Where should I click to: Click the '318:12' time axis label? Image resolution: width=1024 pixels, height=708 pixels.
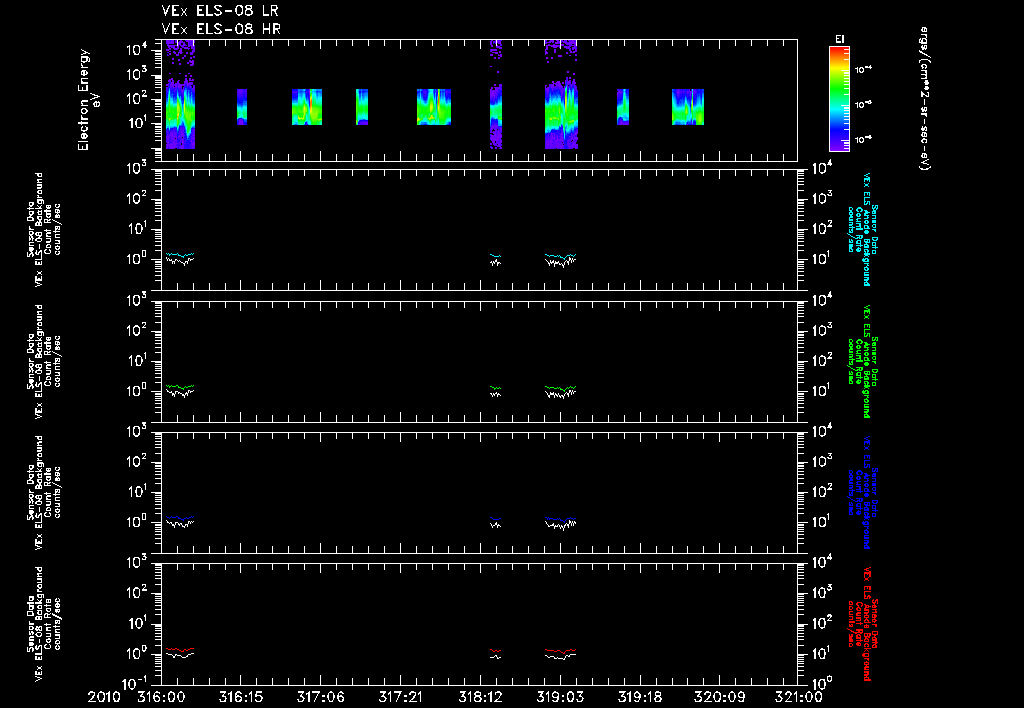point(481,698)
